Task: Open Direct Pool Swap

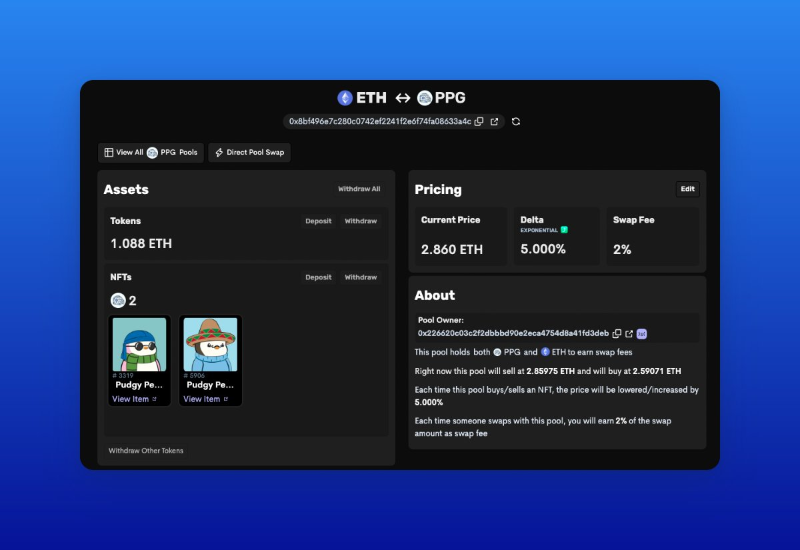Action: tap(249, 153)
